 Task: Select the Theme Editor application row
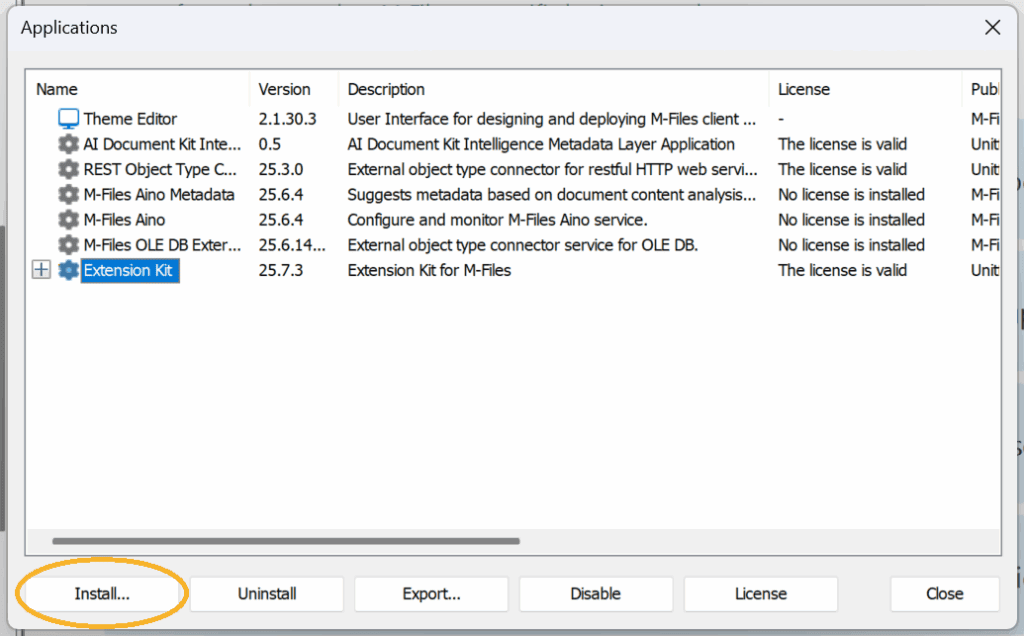130,119
